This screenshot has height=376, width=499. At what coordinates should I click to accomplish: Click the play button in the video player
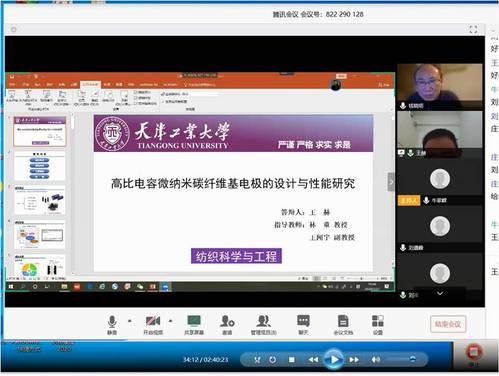point(334,359)
